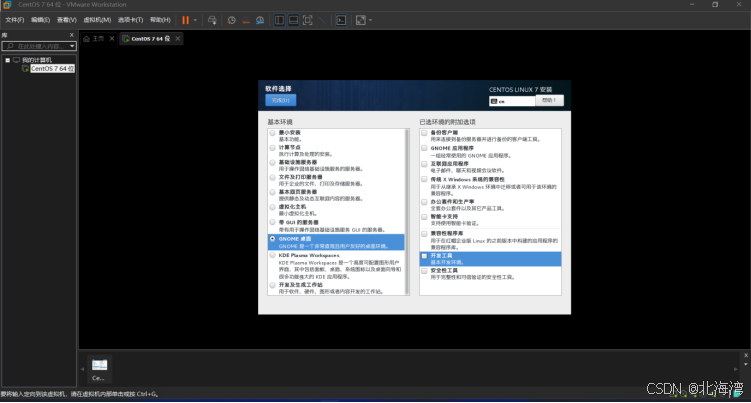Click the VMware Workstation title bar icon

(x=7, y=5)
